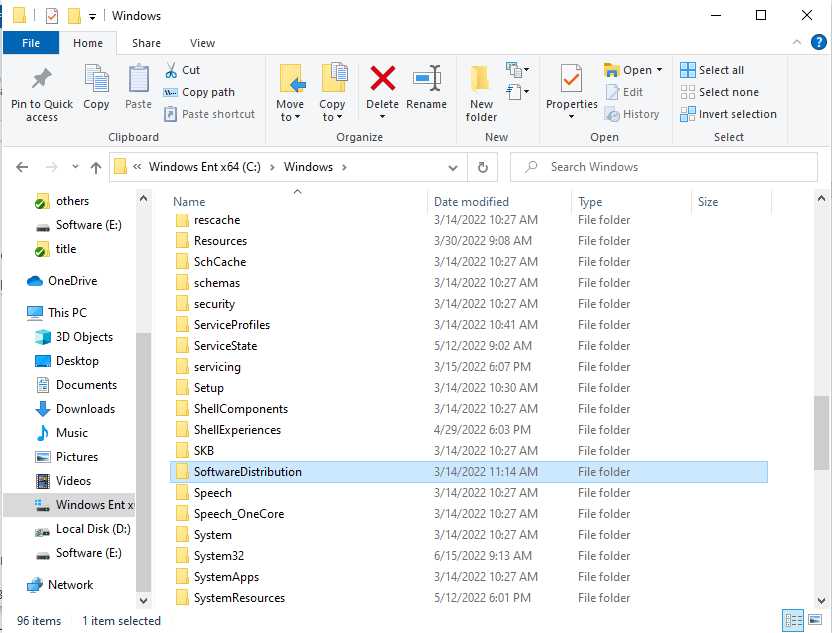This screenshot has height=633, width=832.
Task: Open Music in navigation pane
Action: (x=61, y=433)
